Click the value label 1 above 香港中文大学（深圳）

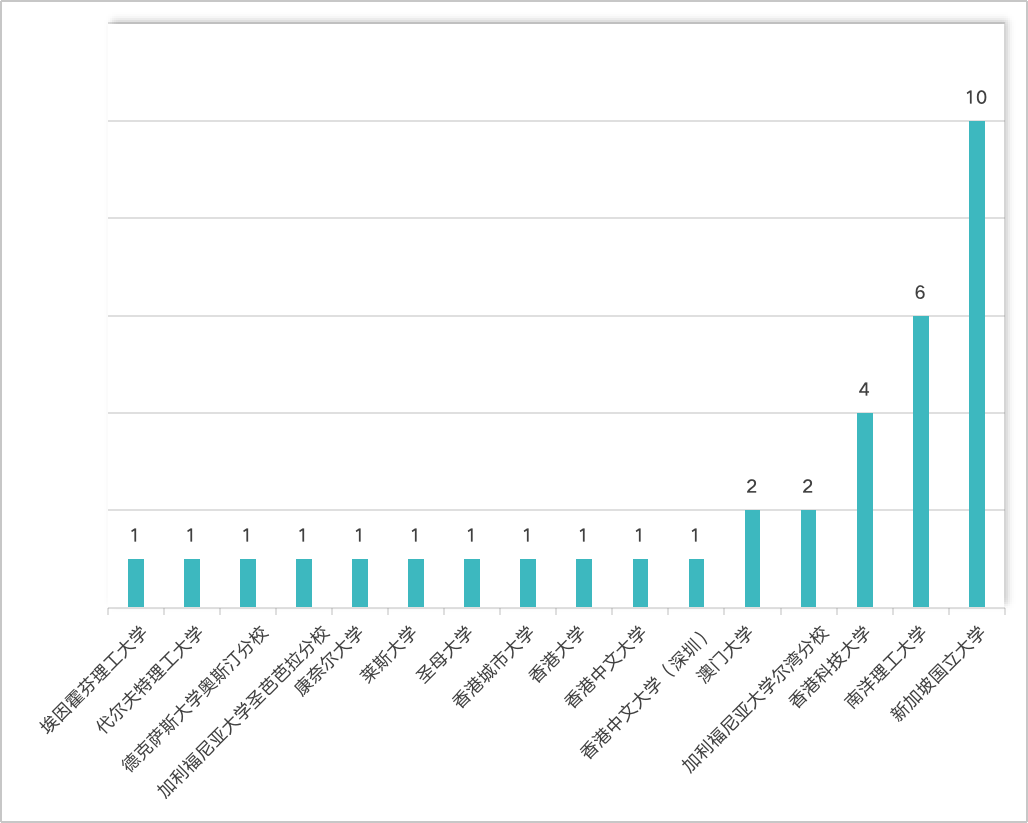coord(695,536)
